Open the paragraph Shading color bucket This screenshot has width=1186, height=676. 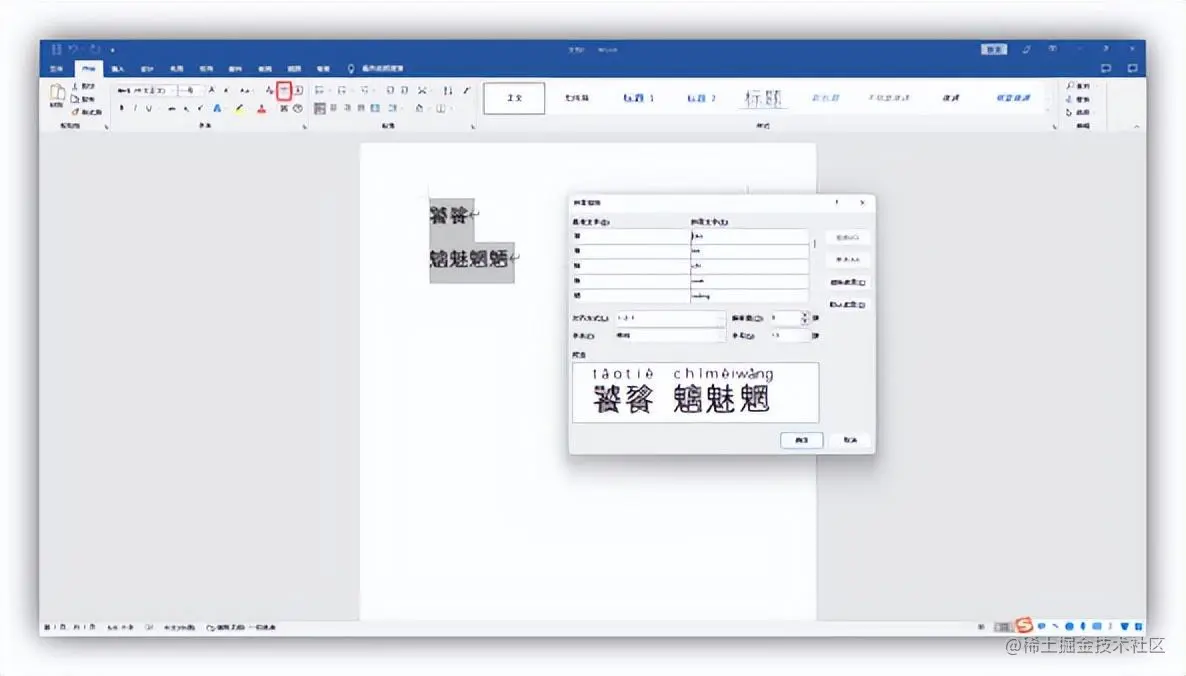(x=420, y=108)
